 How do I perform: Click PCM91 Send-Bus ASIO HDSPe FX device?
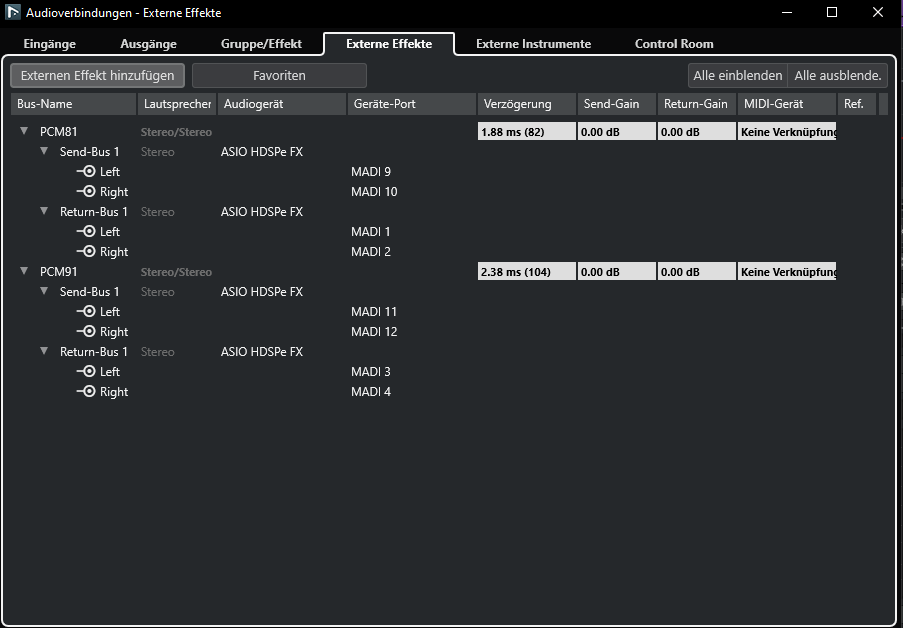(262, 292)
